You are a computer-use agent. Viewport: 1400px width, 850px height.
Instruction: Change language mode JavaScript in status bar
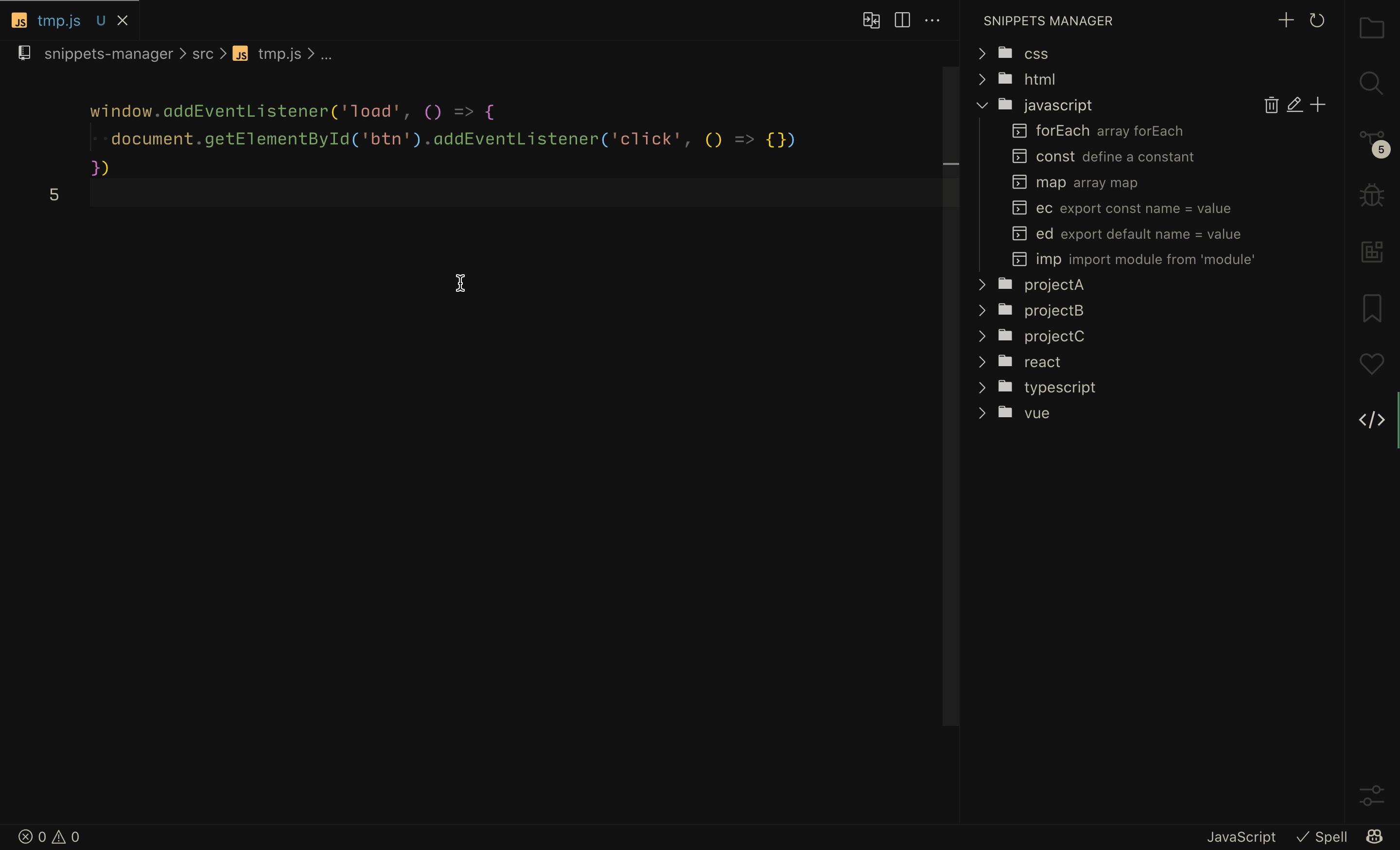pos(1242,836)
